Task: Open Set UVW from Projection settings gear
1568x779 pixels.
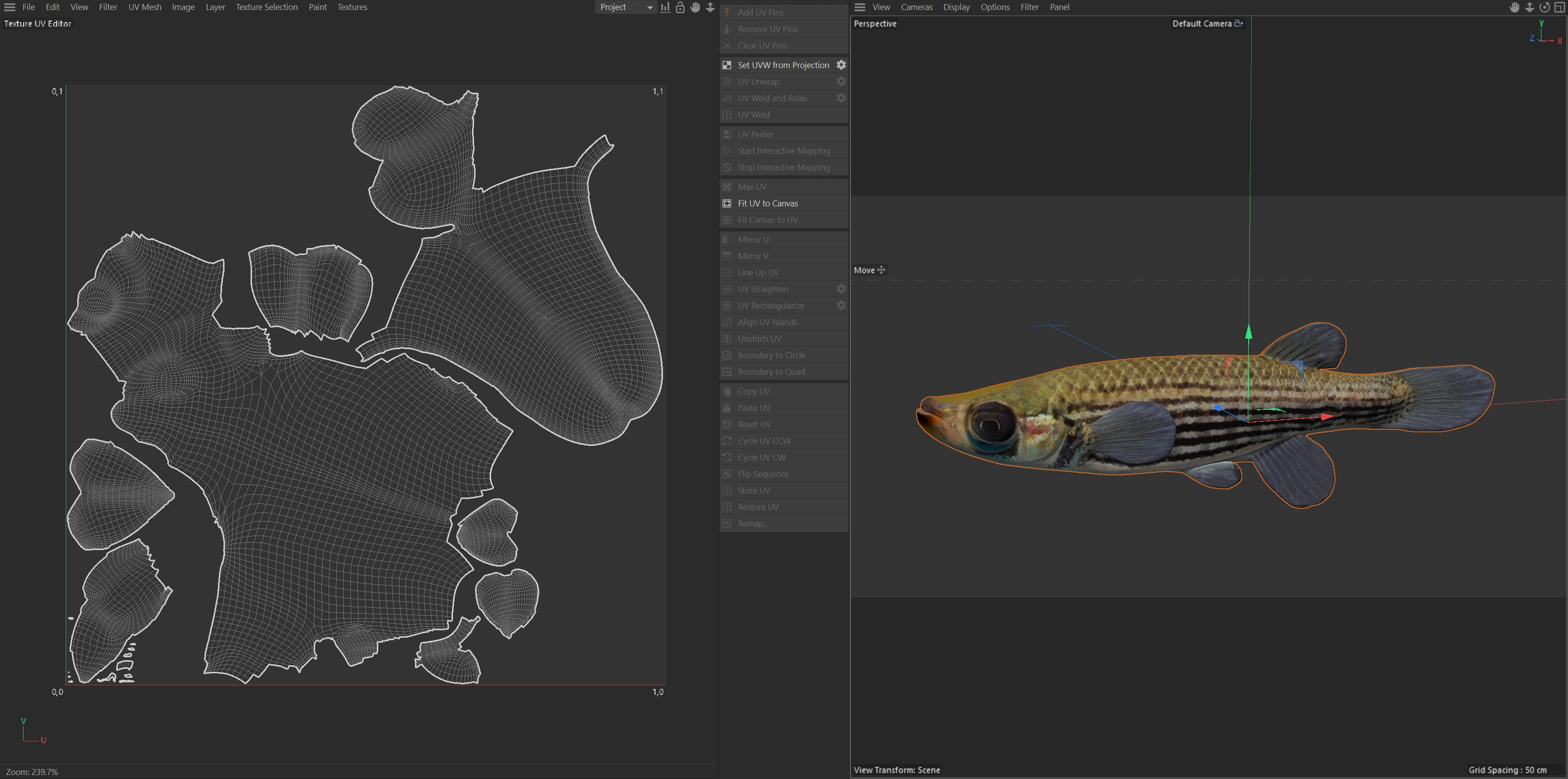Action: (x=840, y=65)
